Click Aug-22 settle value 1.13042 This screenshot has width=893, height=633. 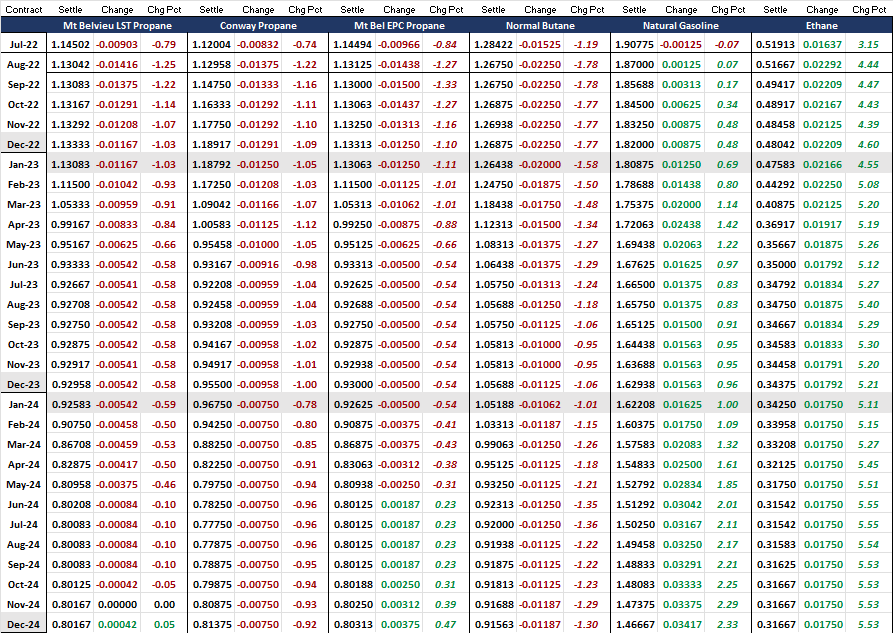pyautogui.click(x=71, y=64)
